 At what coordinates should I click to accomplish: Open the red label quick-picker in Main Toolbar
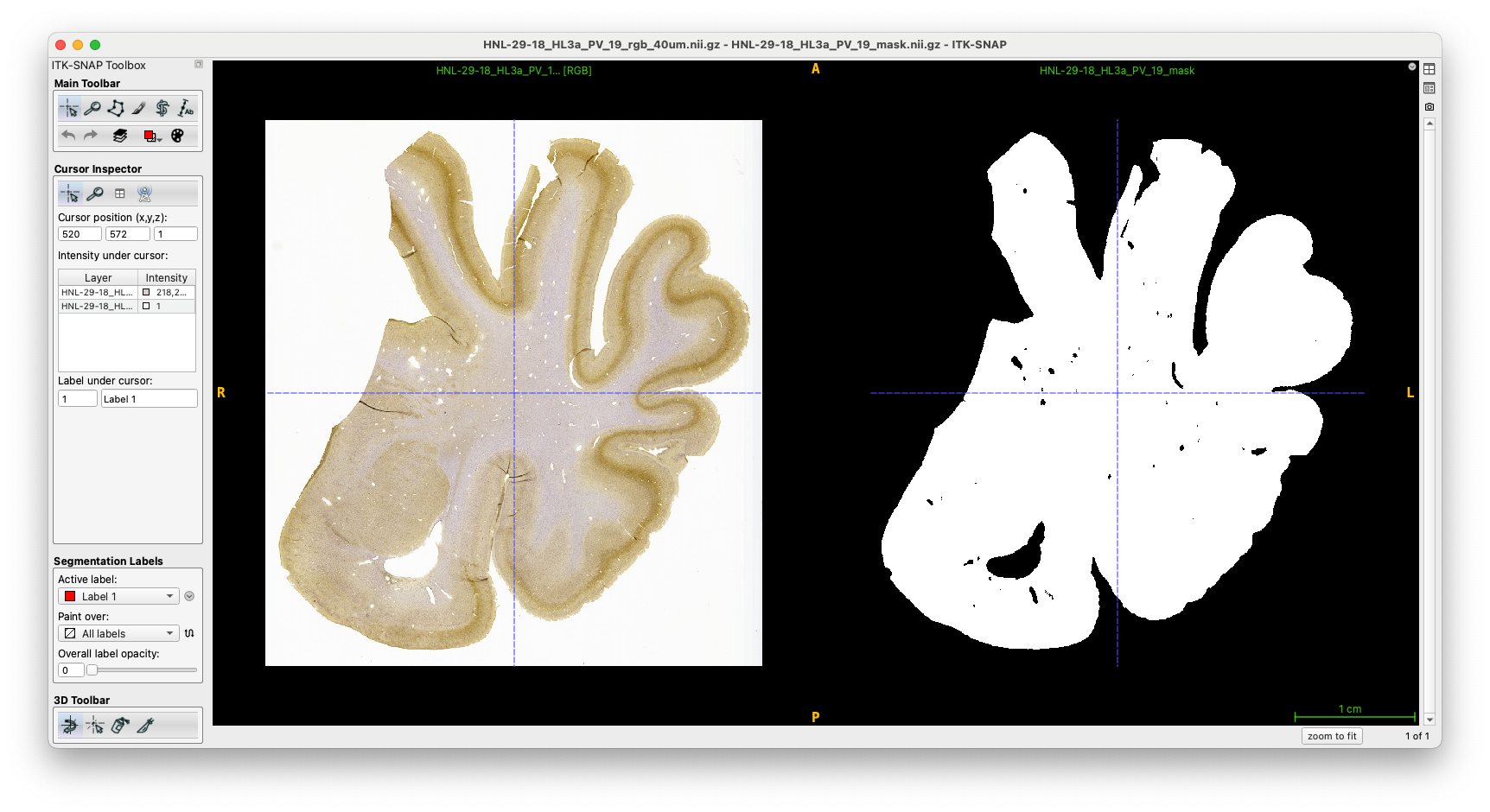(x=152, y=136)
